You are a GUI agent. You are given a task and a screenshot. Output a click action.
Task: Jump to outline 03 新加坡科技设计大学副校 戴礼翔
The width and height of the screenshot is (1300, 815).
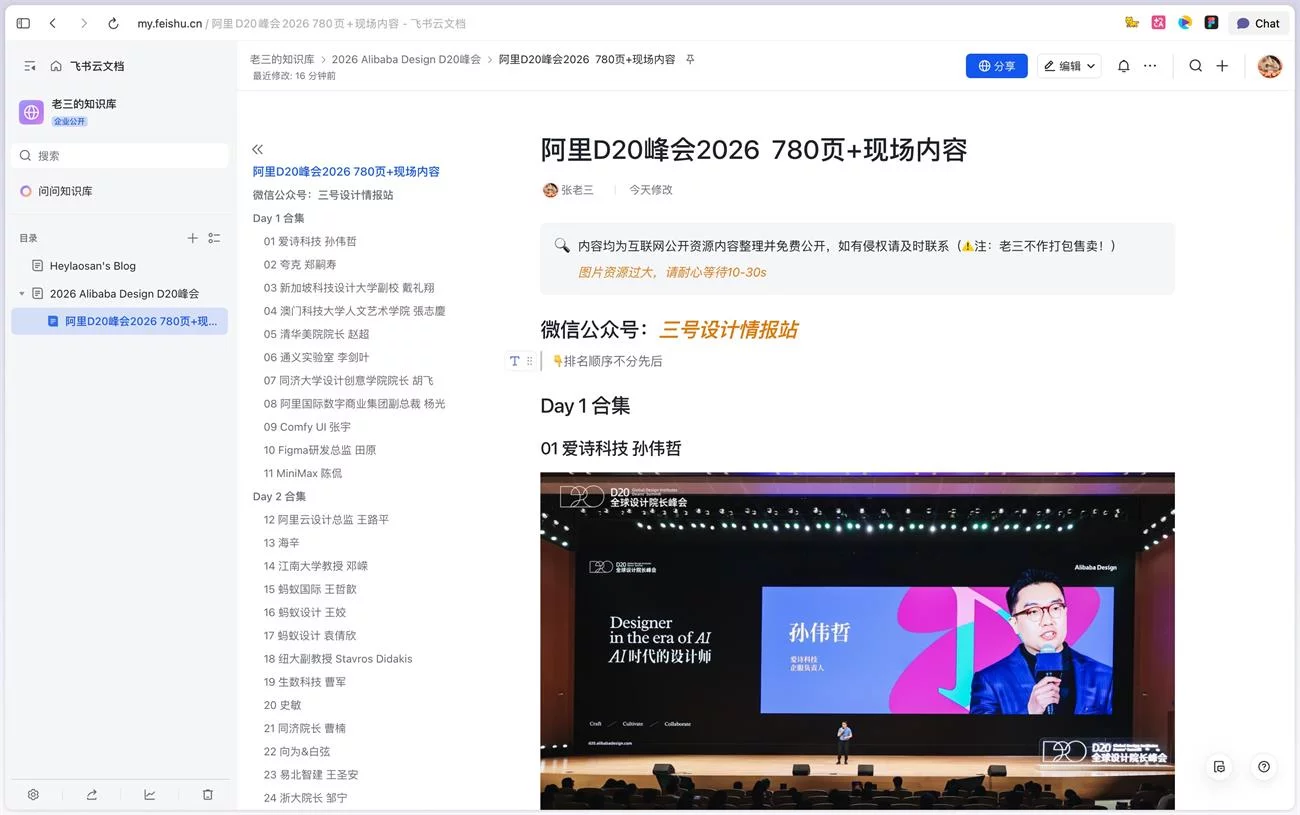point(349,288)
